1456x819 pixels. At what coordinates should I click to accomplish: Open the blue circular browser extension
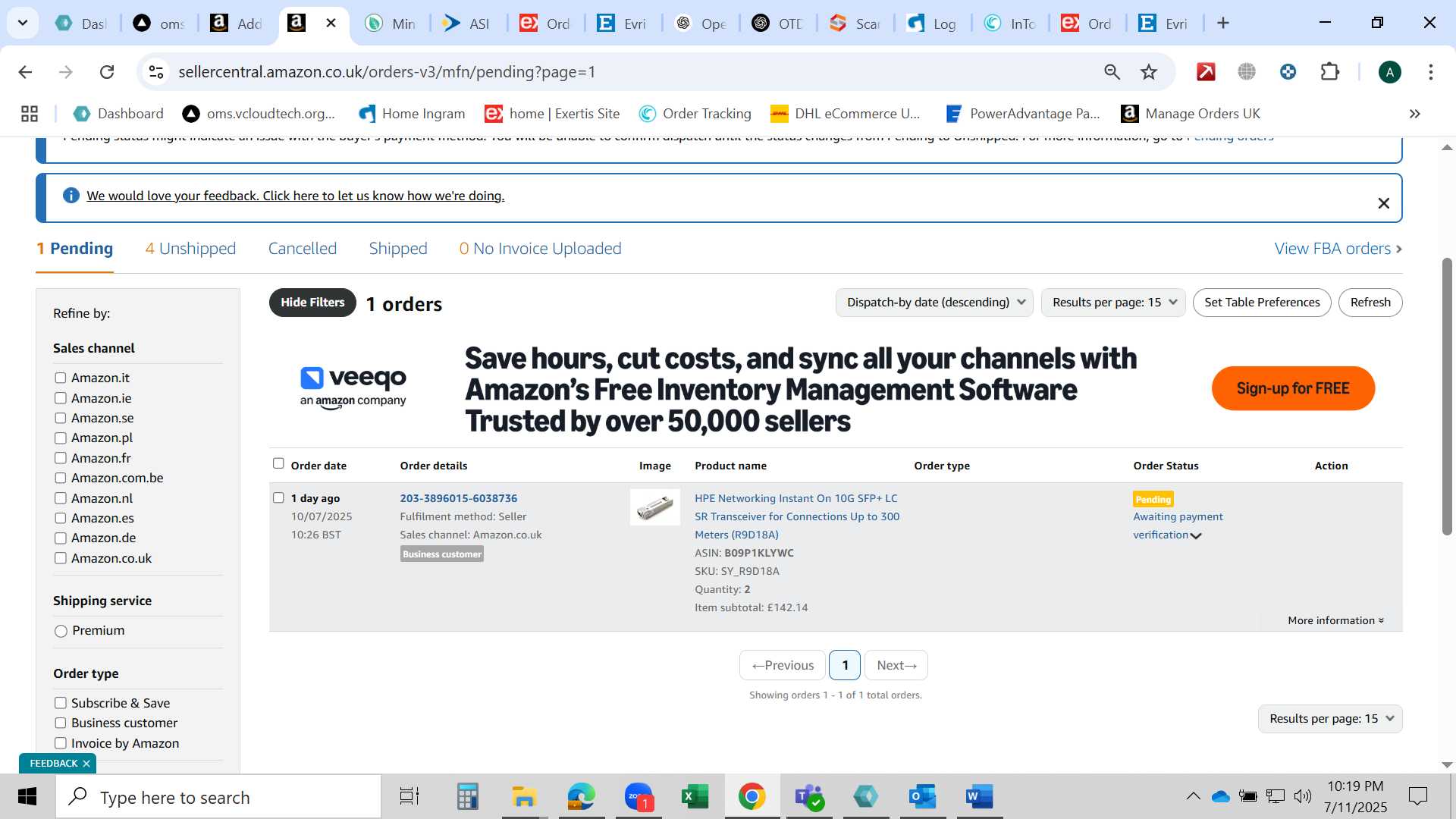1288,72
